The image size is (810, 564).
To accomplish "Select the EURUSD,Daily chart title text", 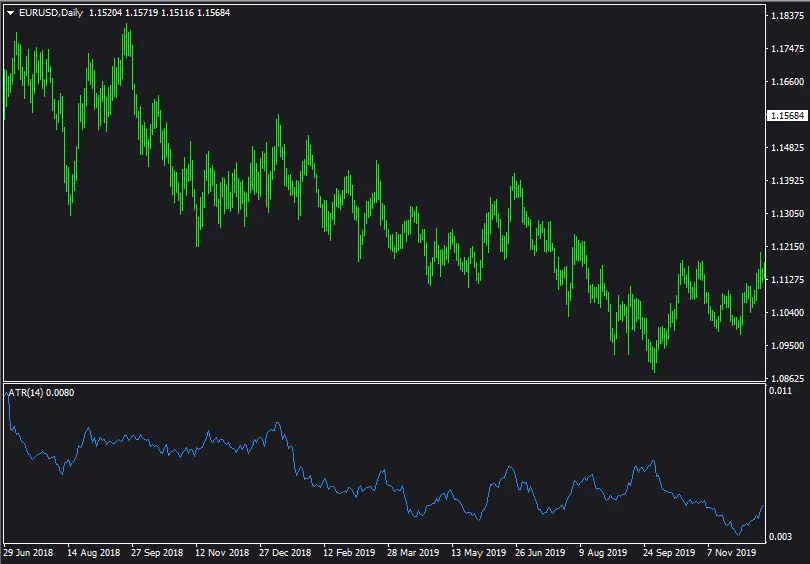I will 51,13.
